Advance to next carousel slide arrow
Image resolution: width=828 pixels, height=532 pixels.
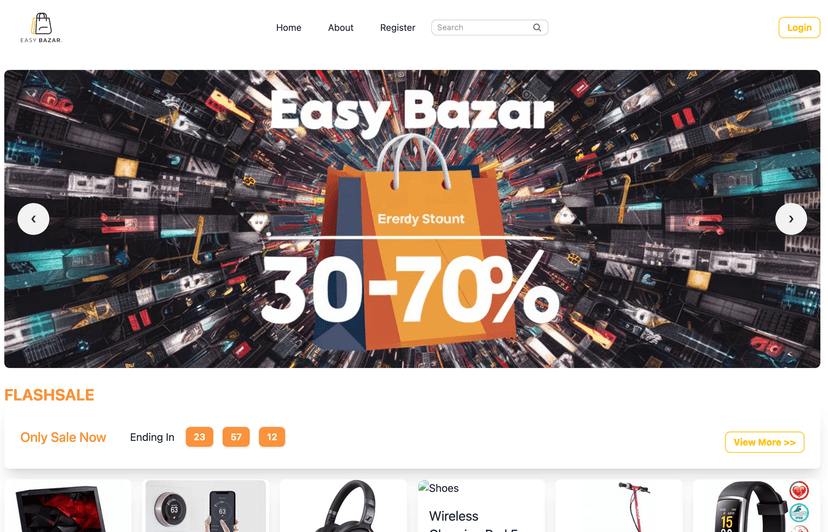pyautogui.click(x=791, y=219)
